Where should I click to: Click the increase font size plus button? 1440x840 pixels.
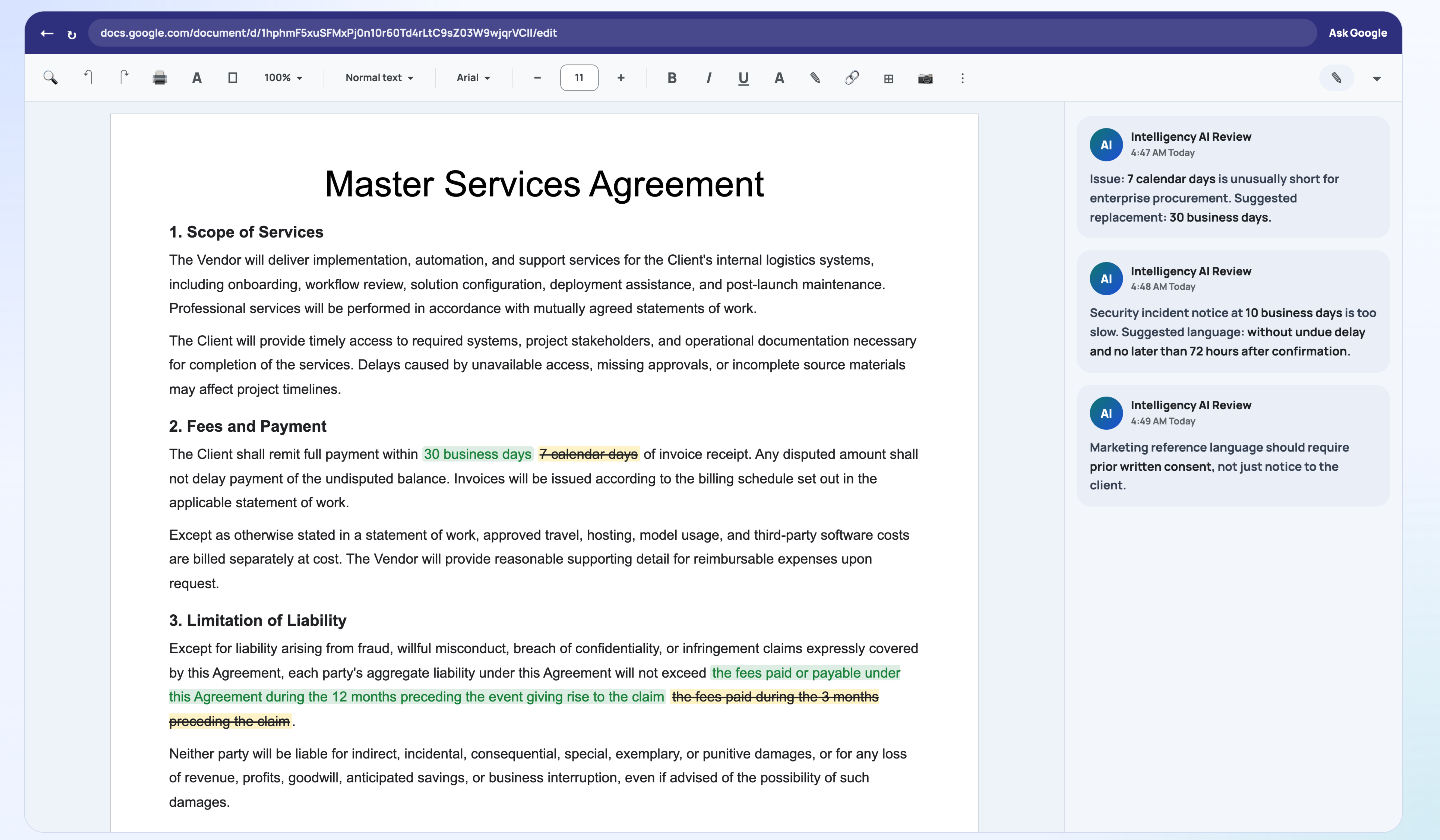pyautogui.click(x=621, y=78)
